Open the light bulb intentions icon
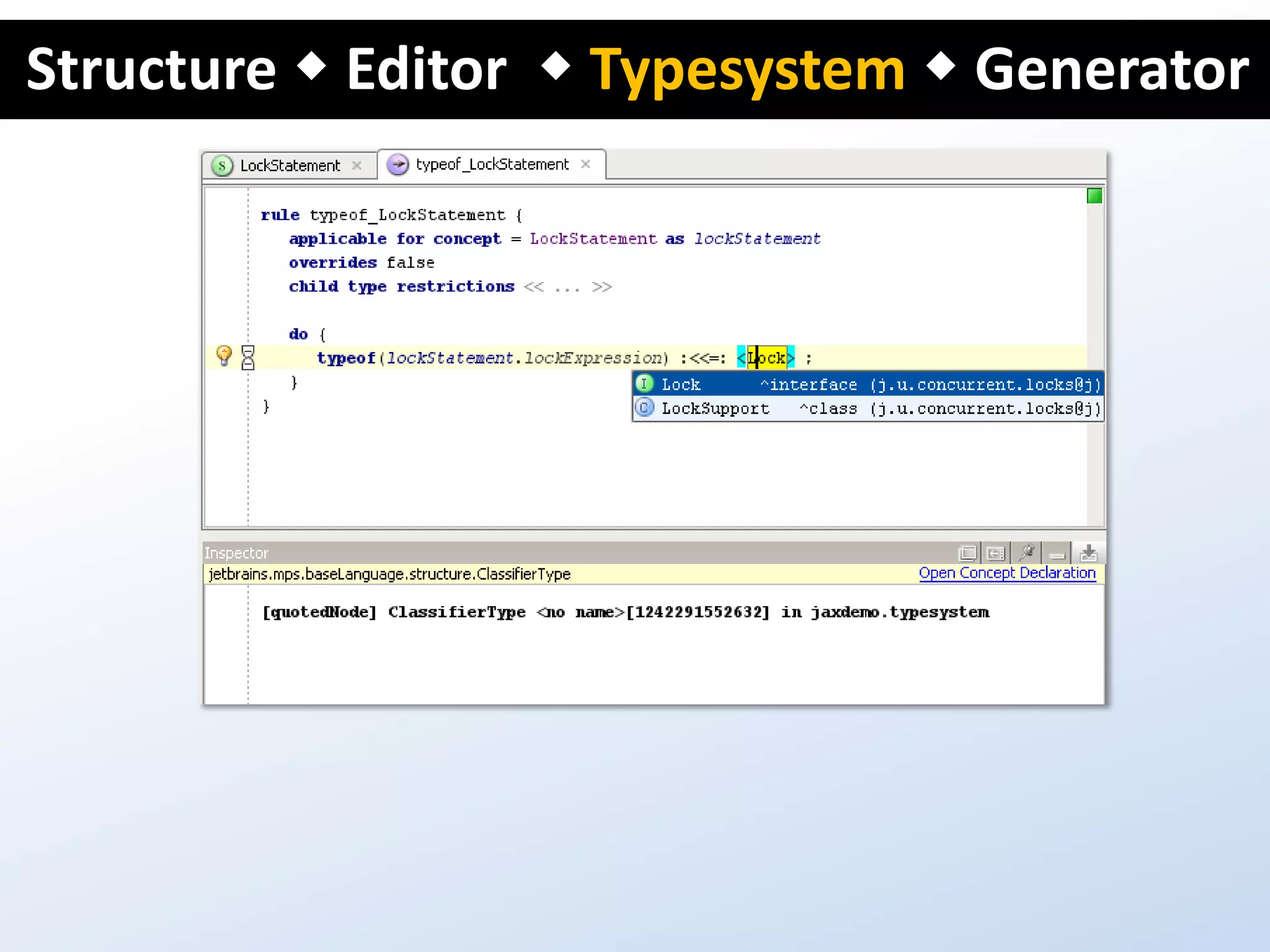The height and width of the screenshot is (952, 1270). (224, 355)
